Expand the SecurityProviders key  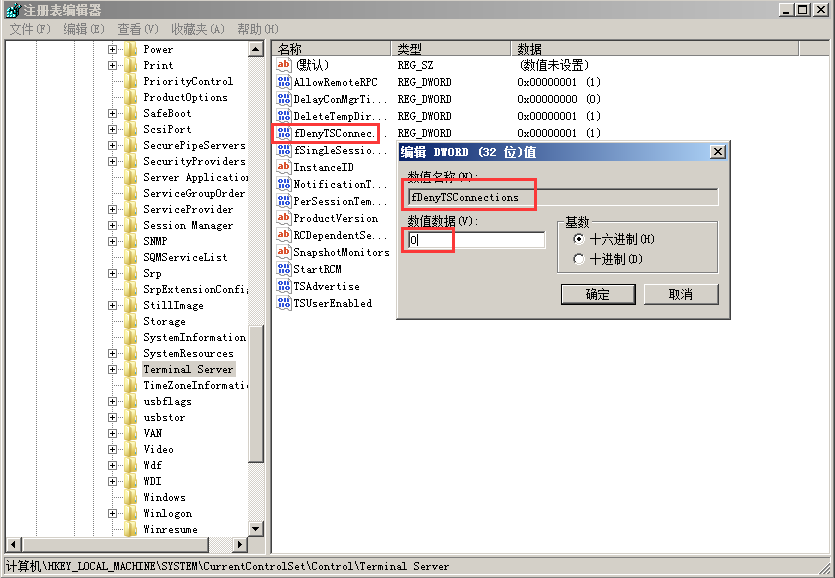pyautogui.click(x=113, y=161)
